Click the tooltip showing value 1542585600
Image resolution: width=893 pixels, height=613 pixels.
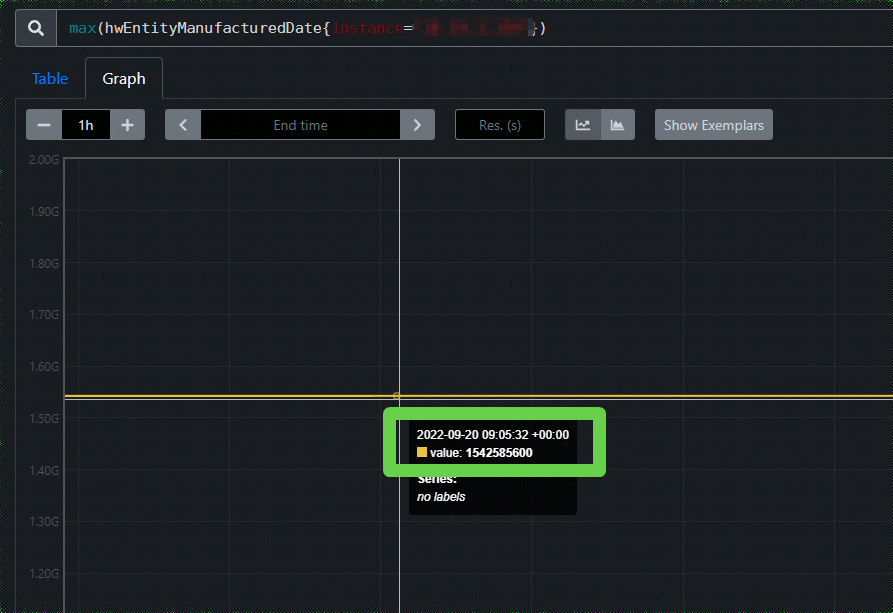click(494, 443)
